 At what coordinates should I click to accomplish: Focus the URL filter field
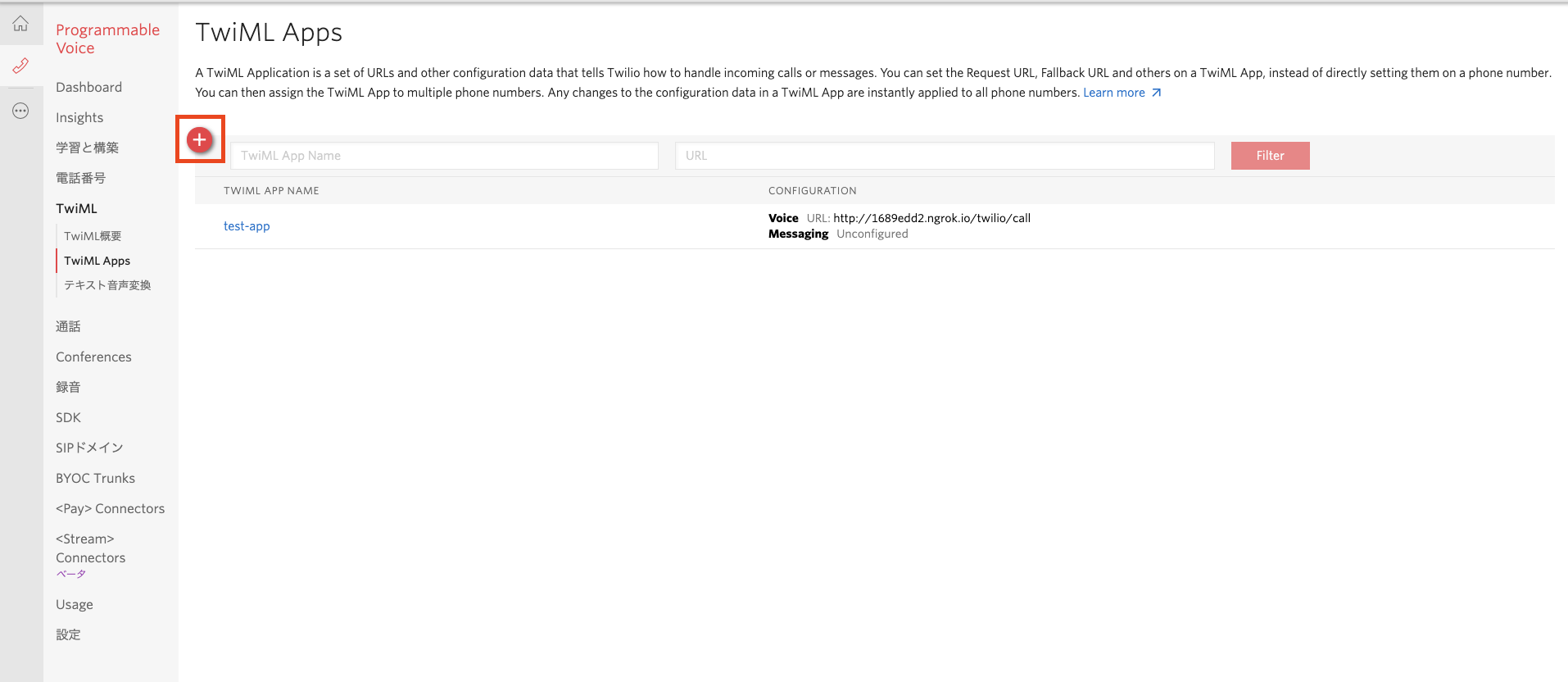pyautogui.click(x=945, y=156)
